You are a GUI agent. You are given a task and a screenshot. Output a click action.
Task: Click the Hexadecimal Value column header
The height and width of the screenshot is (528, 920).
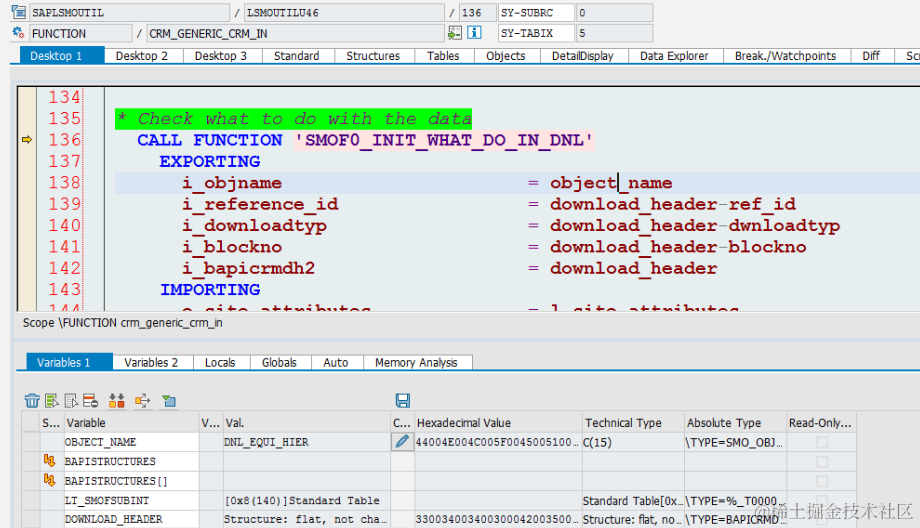point(498,423)
